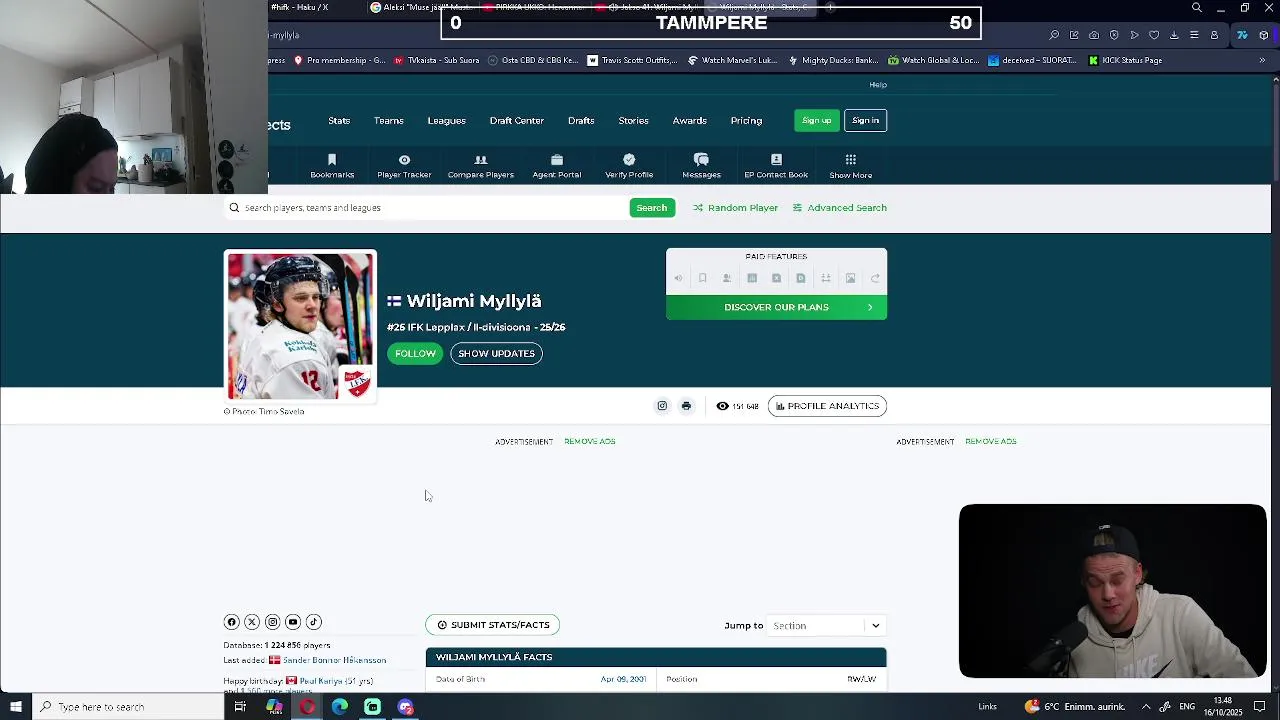The height and width of the screenshot is (720, 1280).
Task: Switch to the Aleksi "Muse jää" browser tab
Action: [x=422, y=7]
